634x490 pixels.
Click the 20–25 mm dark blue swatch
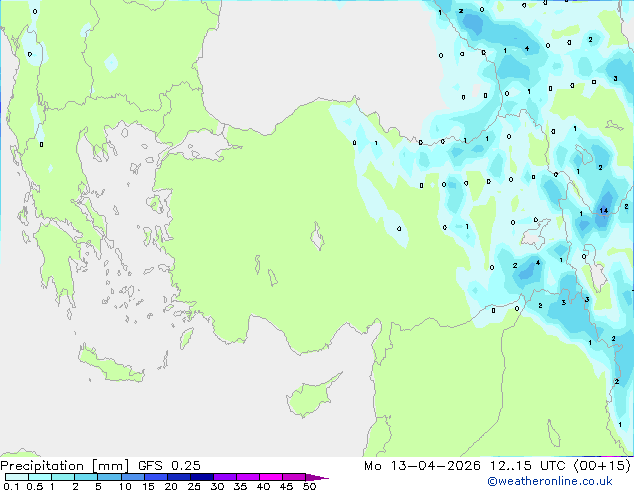pos(179,477)
